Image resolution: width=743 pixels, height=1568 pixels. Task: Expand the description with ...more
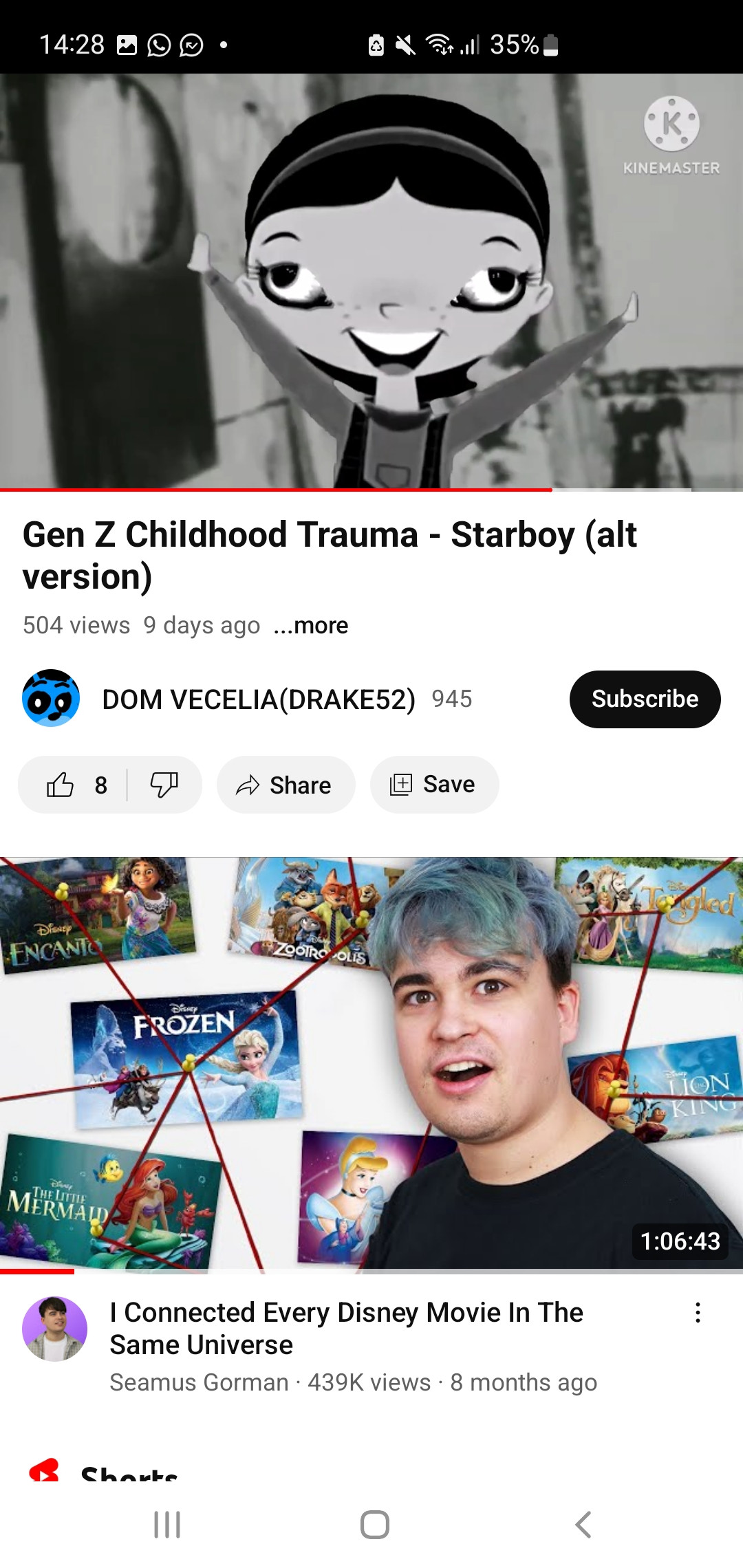pos(311,625)
